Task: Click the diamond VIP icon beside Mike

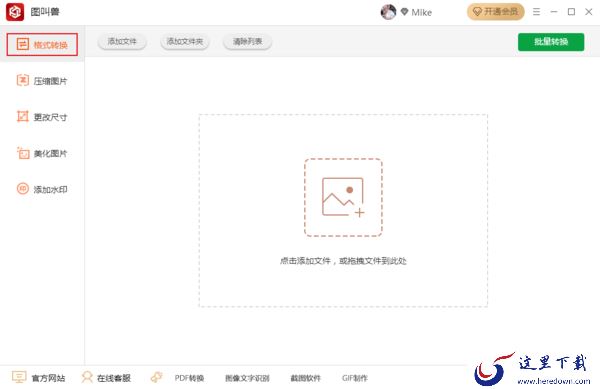Action: 404,12
